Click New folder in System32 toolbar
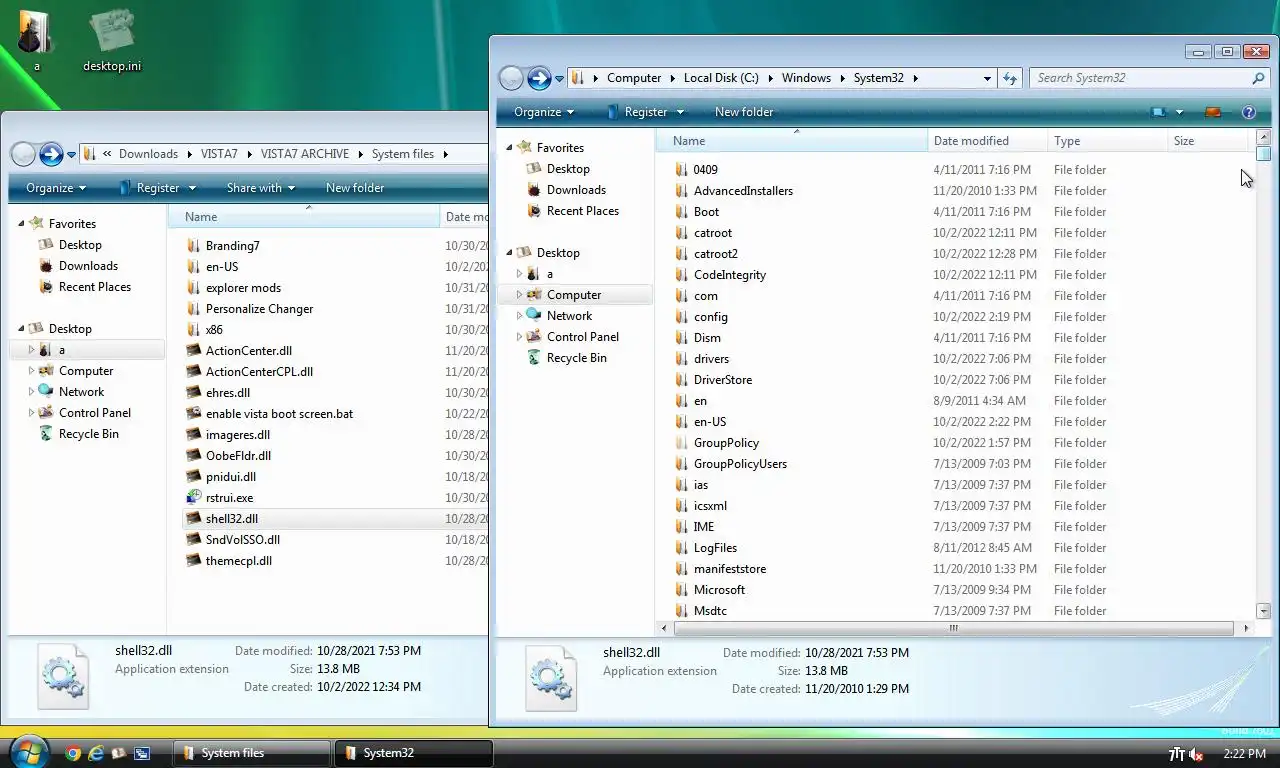 pyautogui.click(x=744, y=112)
